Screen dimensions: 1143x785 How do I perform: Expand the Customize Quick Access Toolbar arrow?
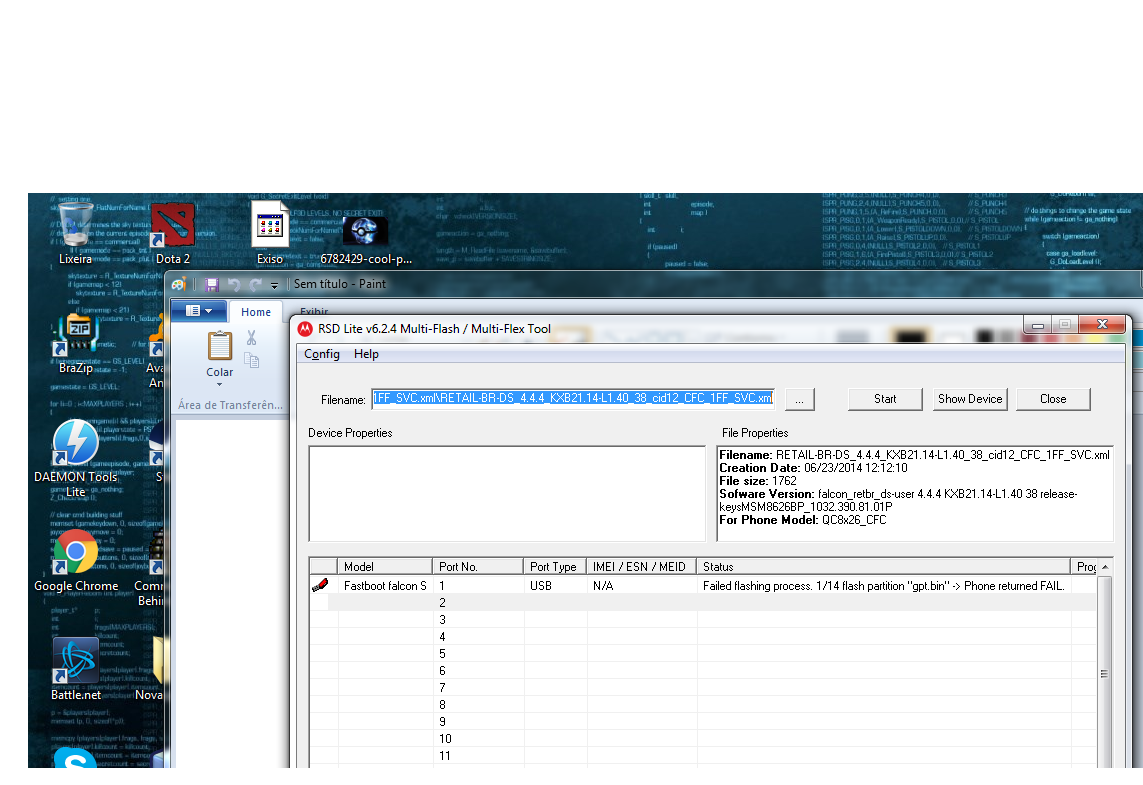tap(274, 285)
